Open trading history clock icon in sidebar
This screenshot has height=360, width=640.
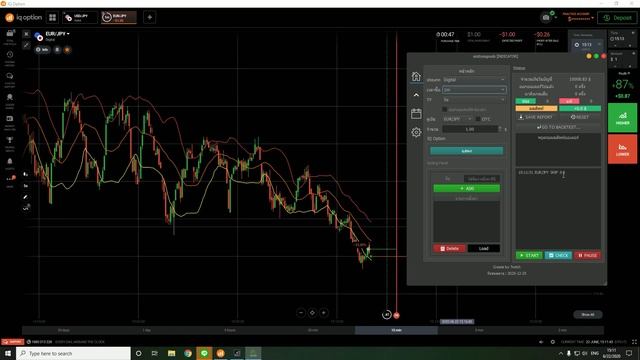(10, 55)
